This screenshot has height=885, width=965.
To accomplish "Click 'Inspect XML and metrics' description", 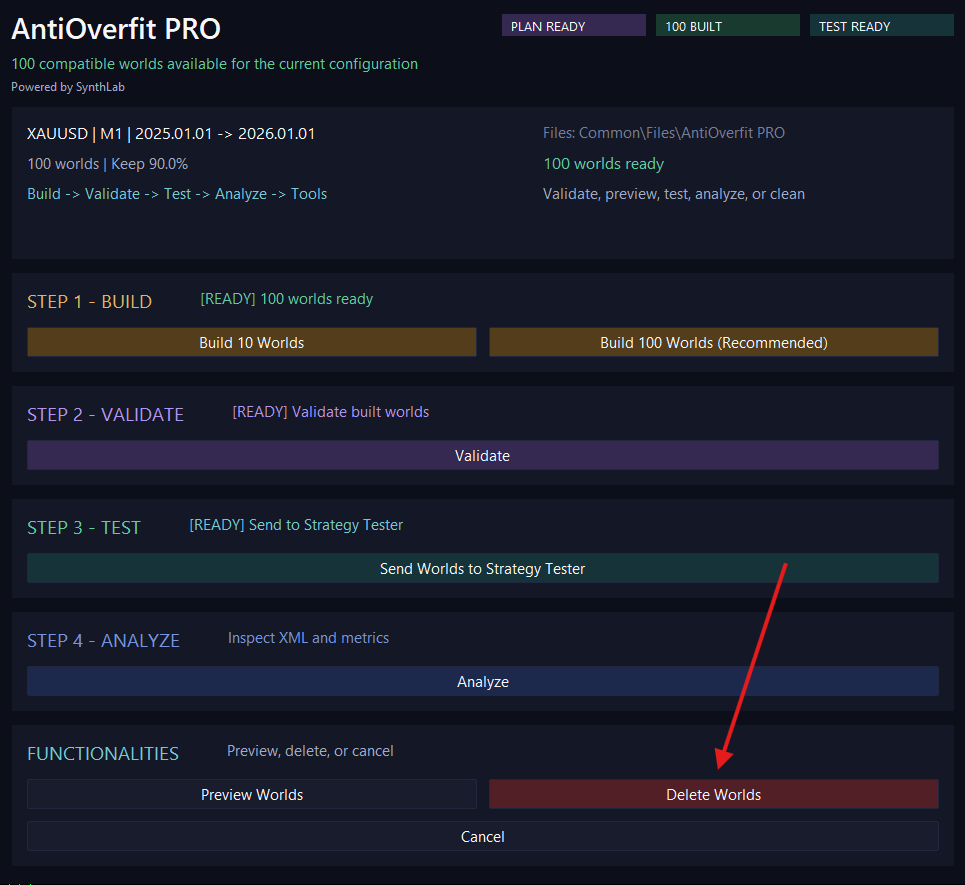I will [x=308, y=638].
